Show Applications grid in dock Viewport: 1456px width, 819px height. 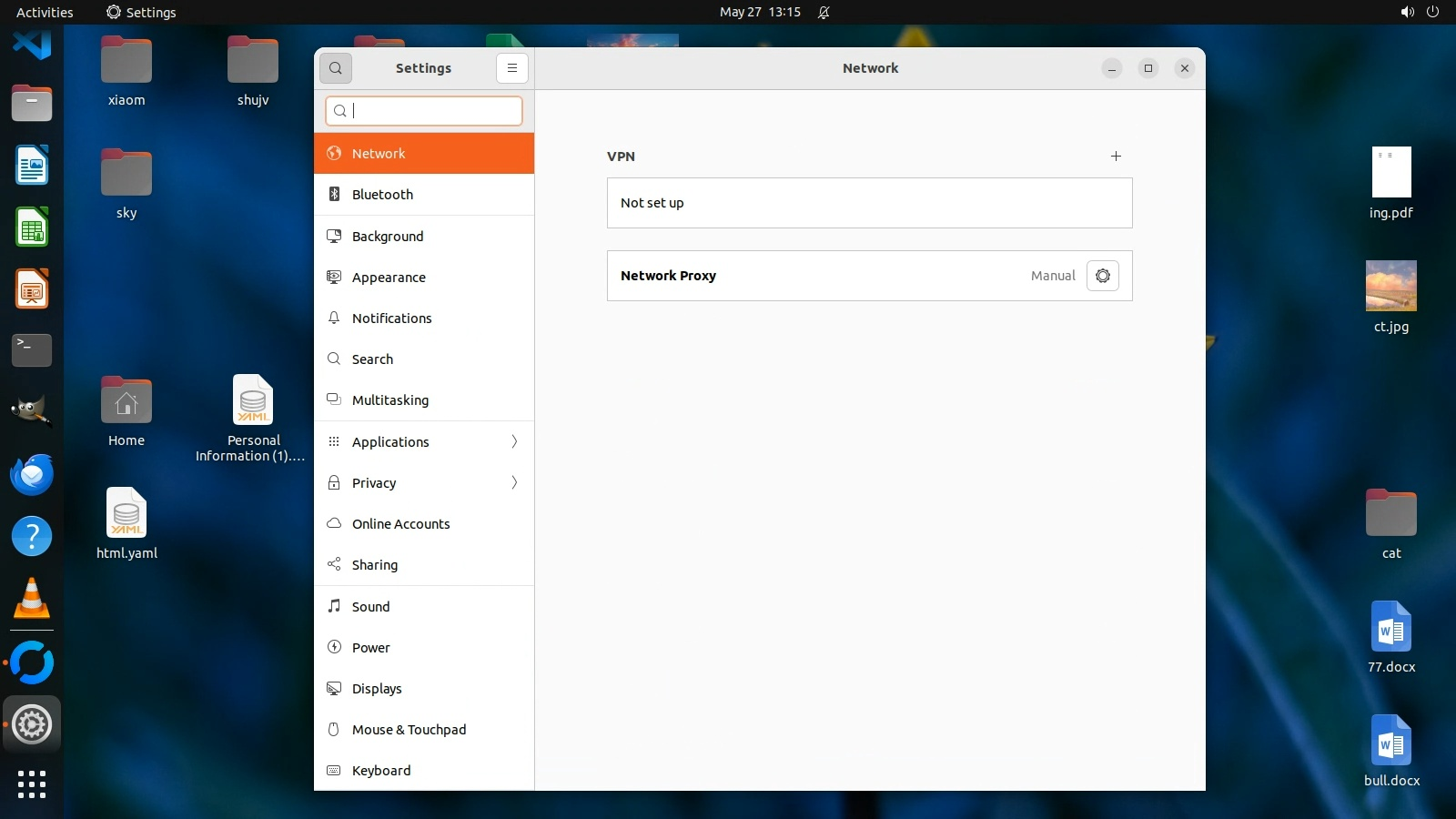[32, 784]
